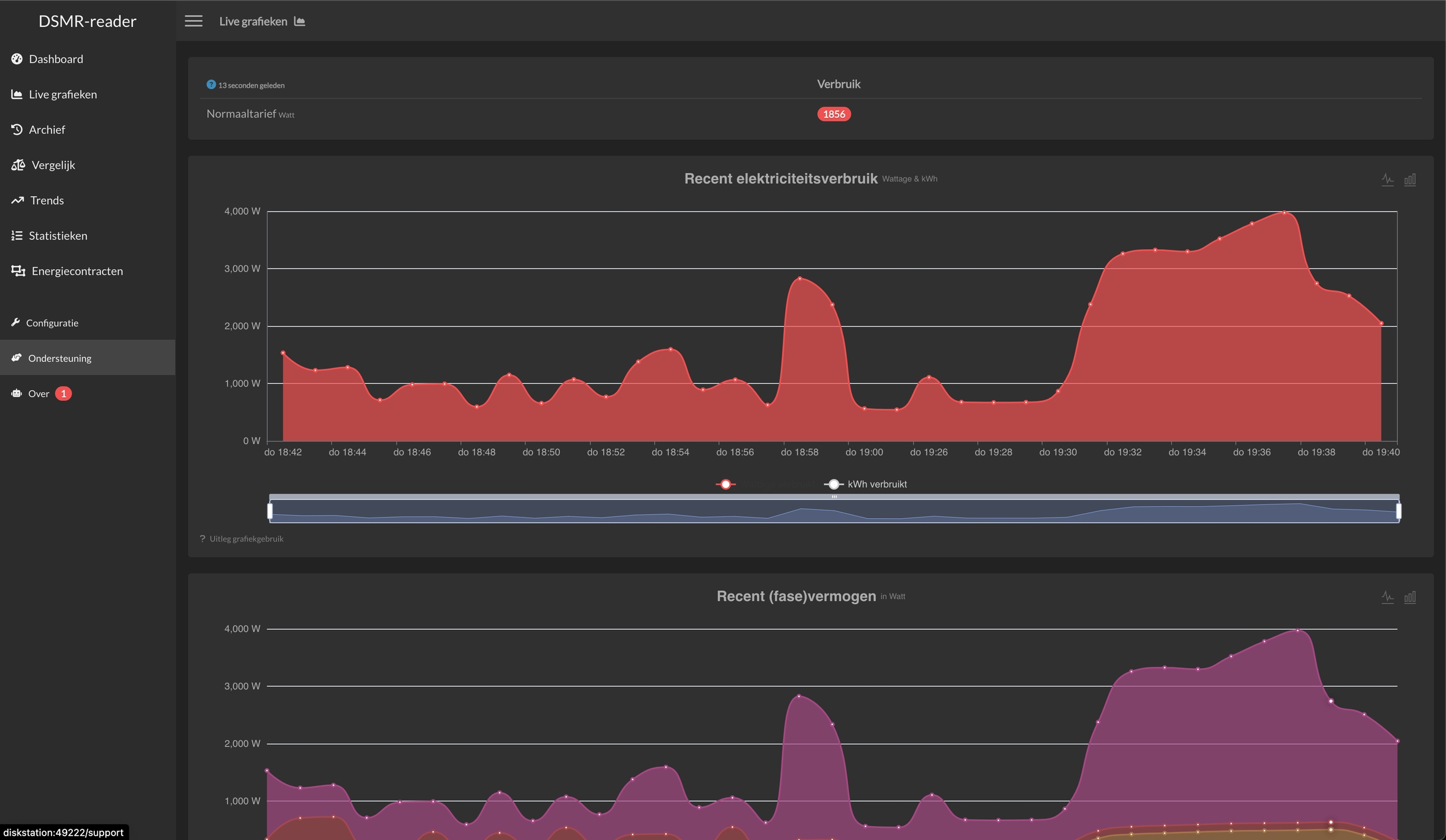Open Statistieken list icon in sidebar

click(17, 236)
